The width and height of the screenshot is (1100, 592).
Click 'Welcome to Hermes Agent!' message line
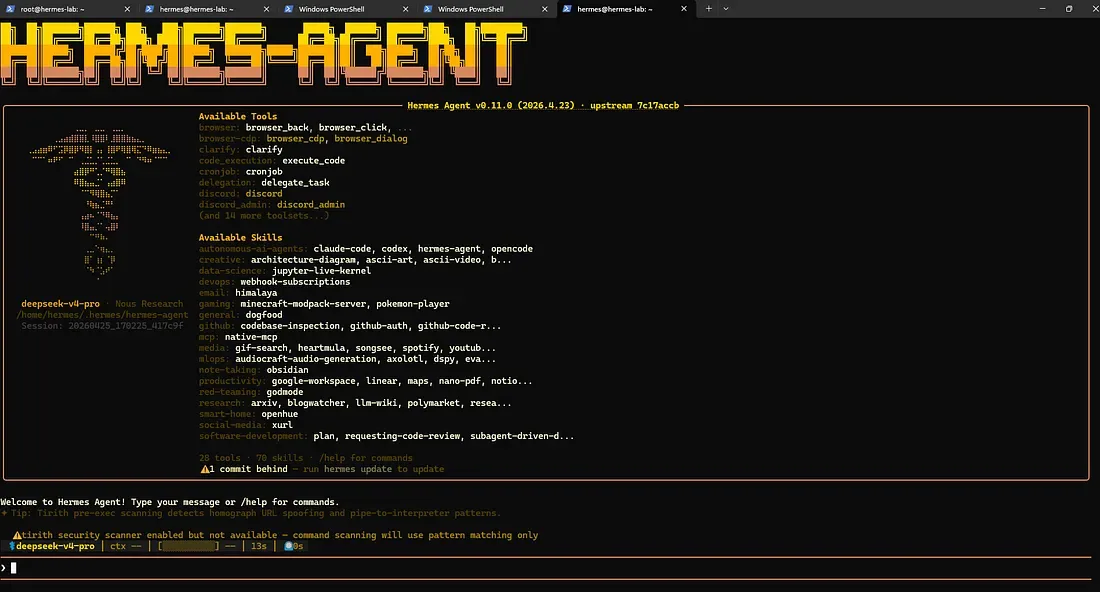(x=170, y=502)
